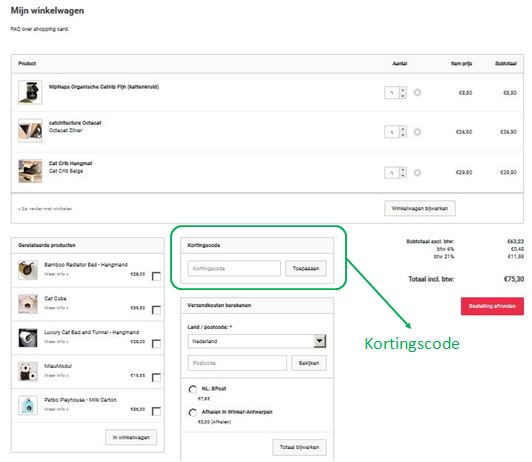532x462 pixels.
Task: Decrease quantity of Cat Crib Hangmat
Action: click(x=403, y=176)
